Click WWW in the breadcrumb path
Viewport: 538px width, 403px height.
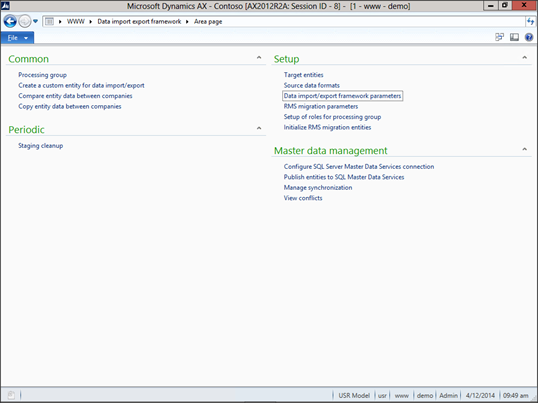(75, 22)
